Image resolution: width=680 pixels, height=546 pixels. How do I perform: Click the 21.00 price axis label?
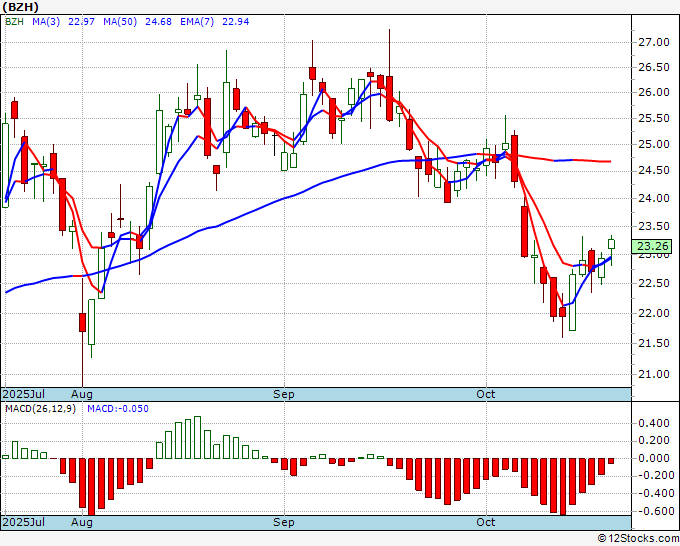click(x=654, y=374)
